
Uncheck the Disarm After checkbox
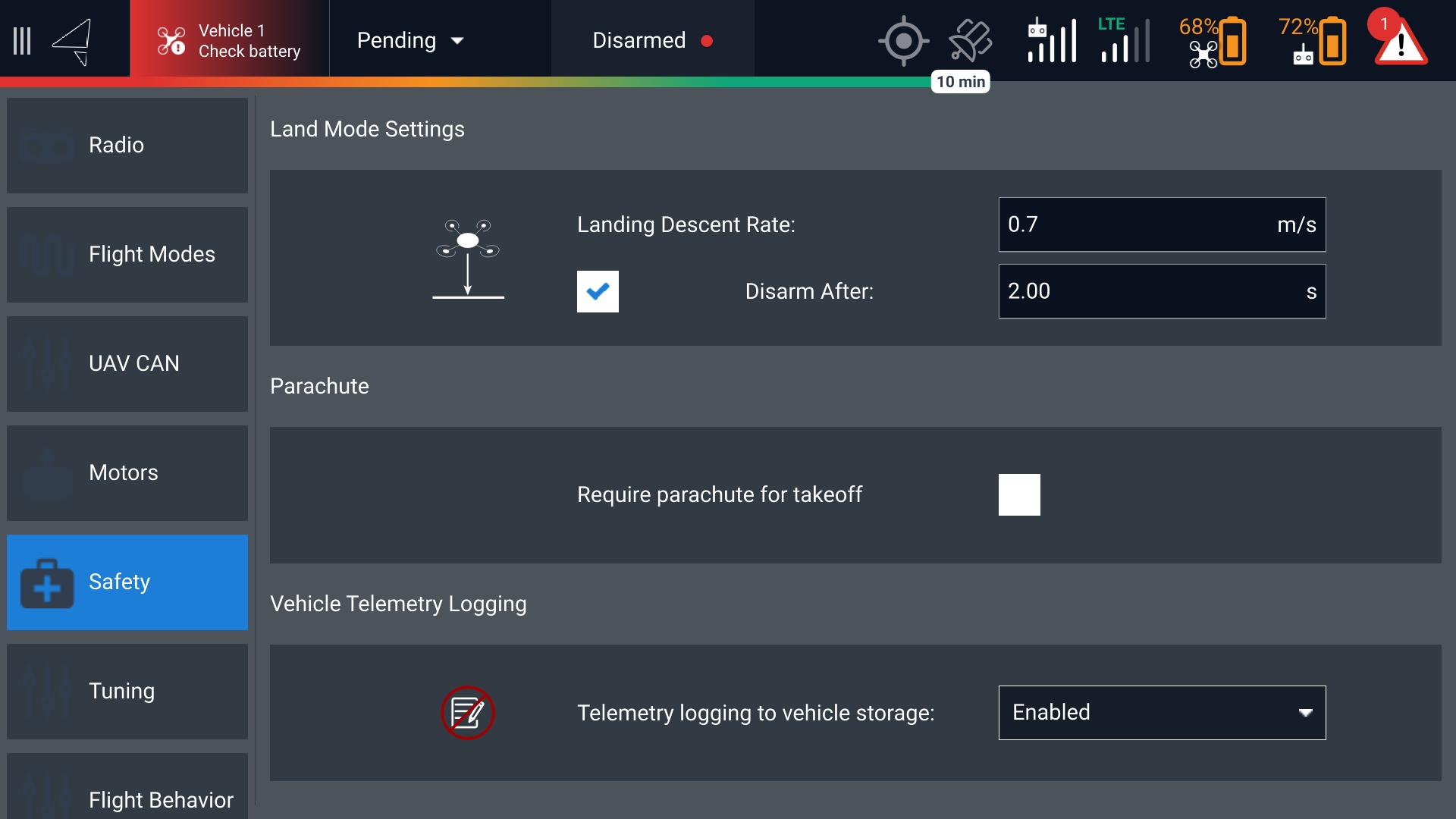point(598,291)
